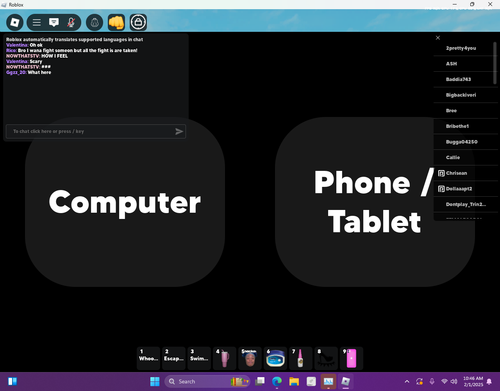Click the tray microphone icon
Image resolution: width=500 pixels, height=391 pixels.
(432, 381)
